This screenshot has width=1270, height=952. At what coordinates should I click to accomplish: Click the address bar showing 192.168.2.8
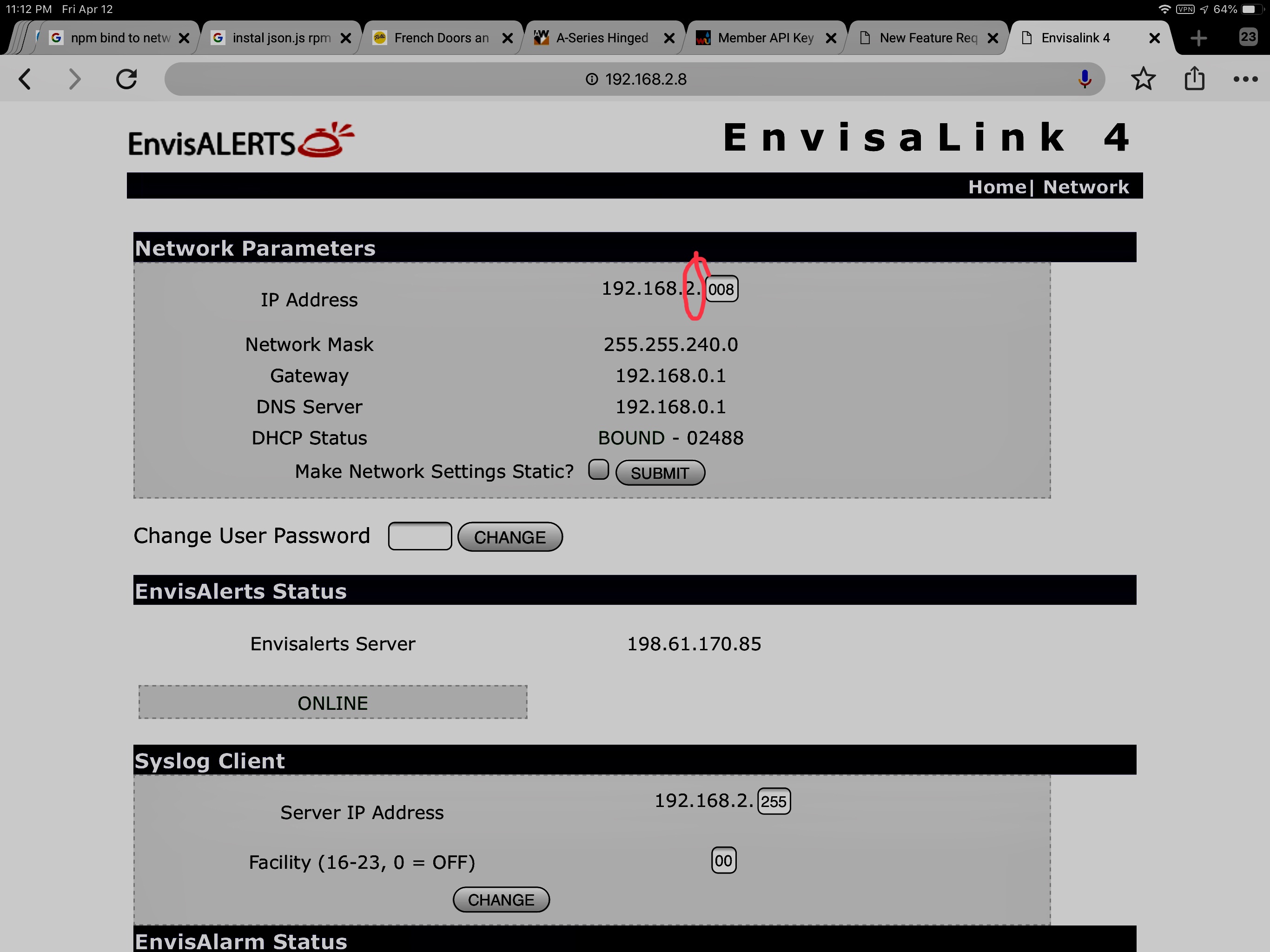(x=634, y=79)
